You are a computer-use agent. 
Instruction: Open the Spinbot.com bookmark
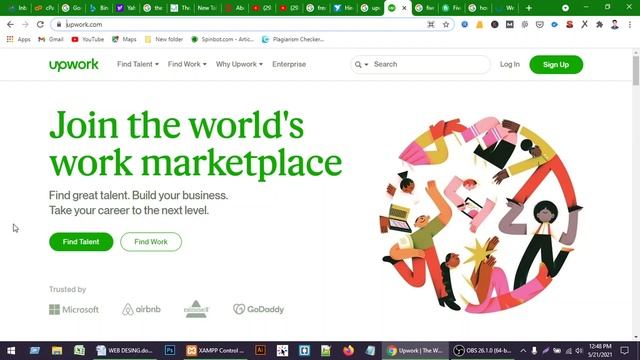(x=222, y=39)
